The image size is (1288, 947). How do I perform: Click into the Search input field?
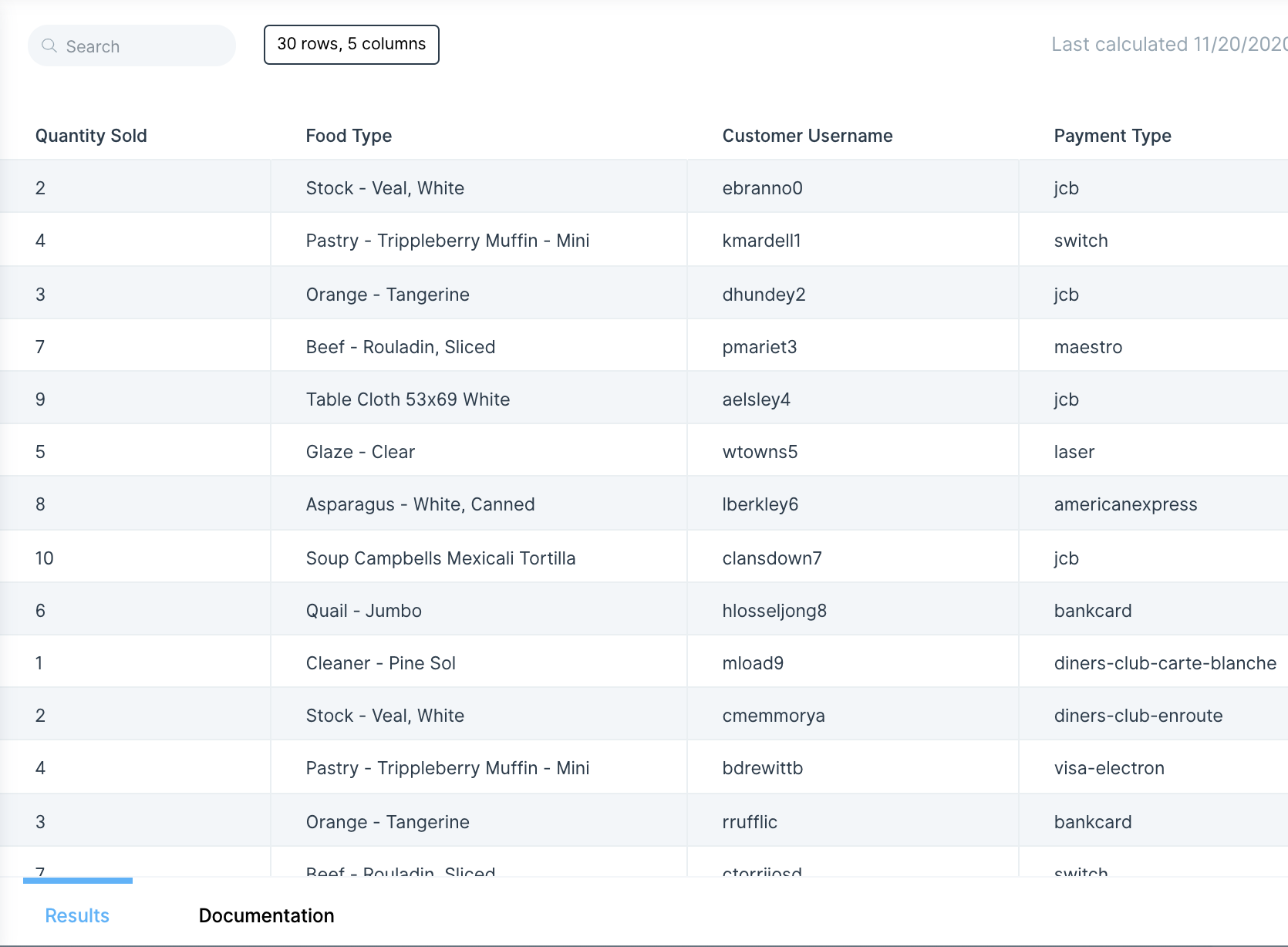[139, 46]
